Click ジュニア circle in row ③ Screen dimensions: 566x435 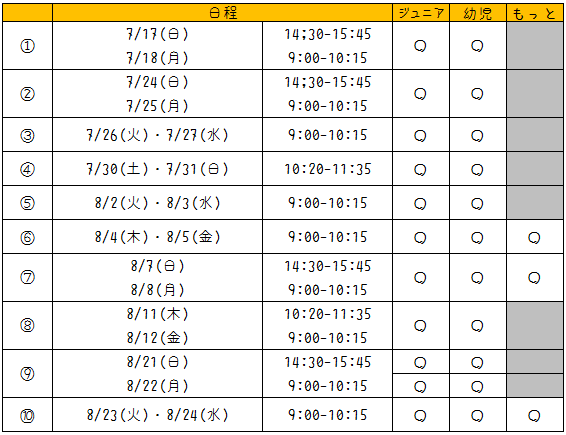[420, 136]
